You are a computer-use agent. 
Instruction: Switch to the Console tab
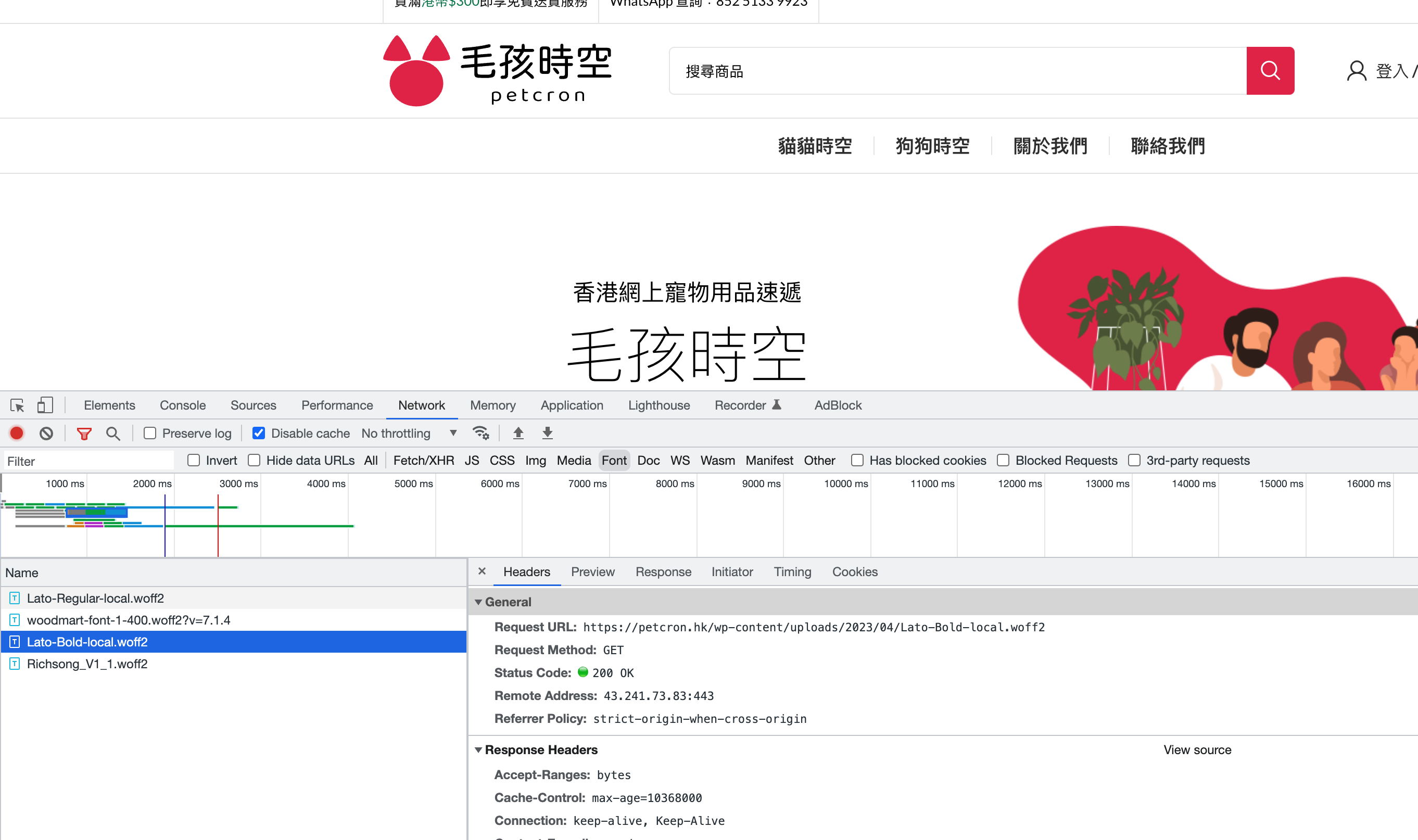(x=182, y=405)
